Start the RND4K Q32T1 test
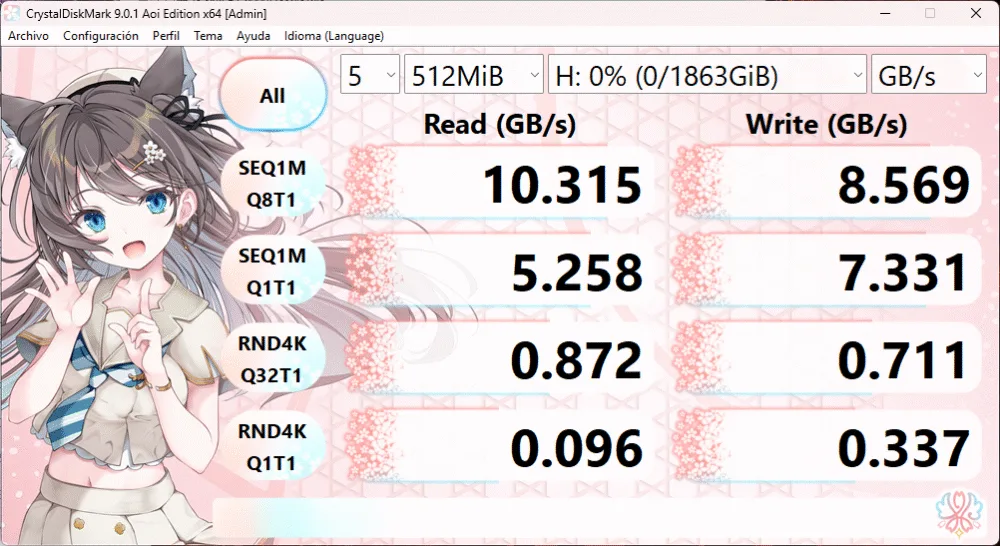Screen dimensions: 1000x546 (272, 360)
